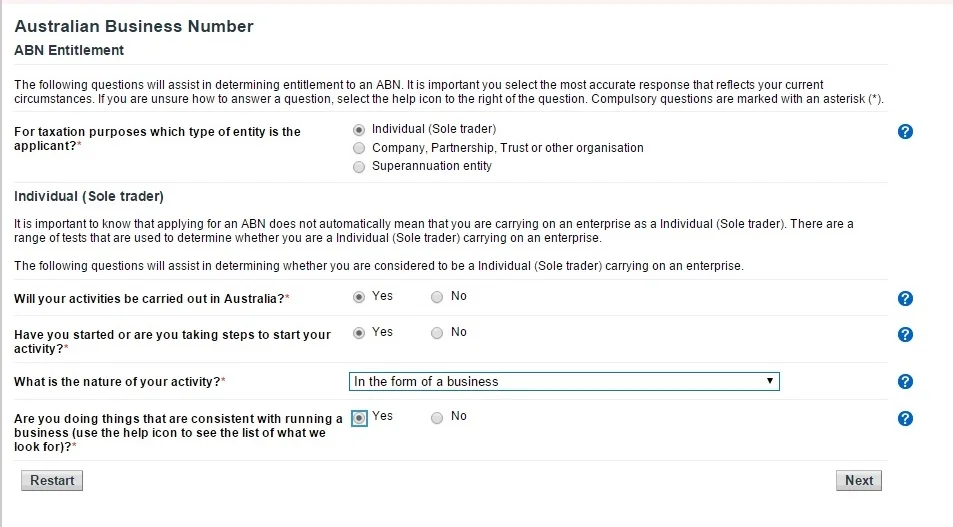
Task: Select Yes for activities carried out in Australia
Action: point(360,297)
